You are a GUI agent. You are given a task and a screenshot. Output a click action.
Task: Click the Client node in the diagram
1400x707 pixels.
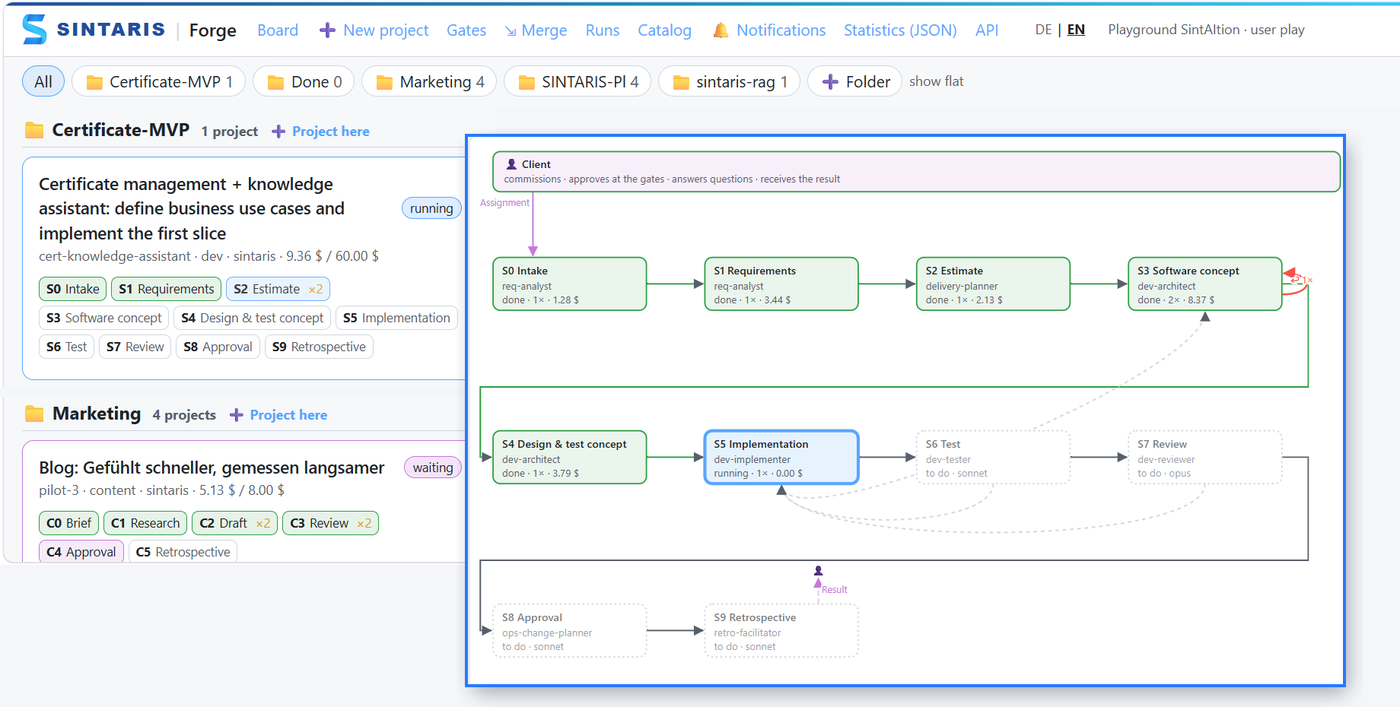coord(916,171)
